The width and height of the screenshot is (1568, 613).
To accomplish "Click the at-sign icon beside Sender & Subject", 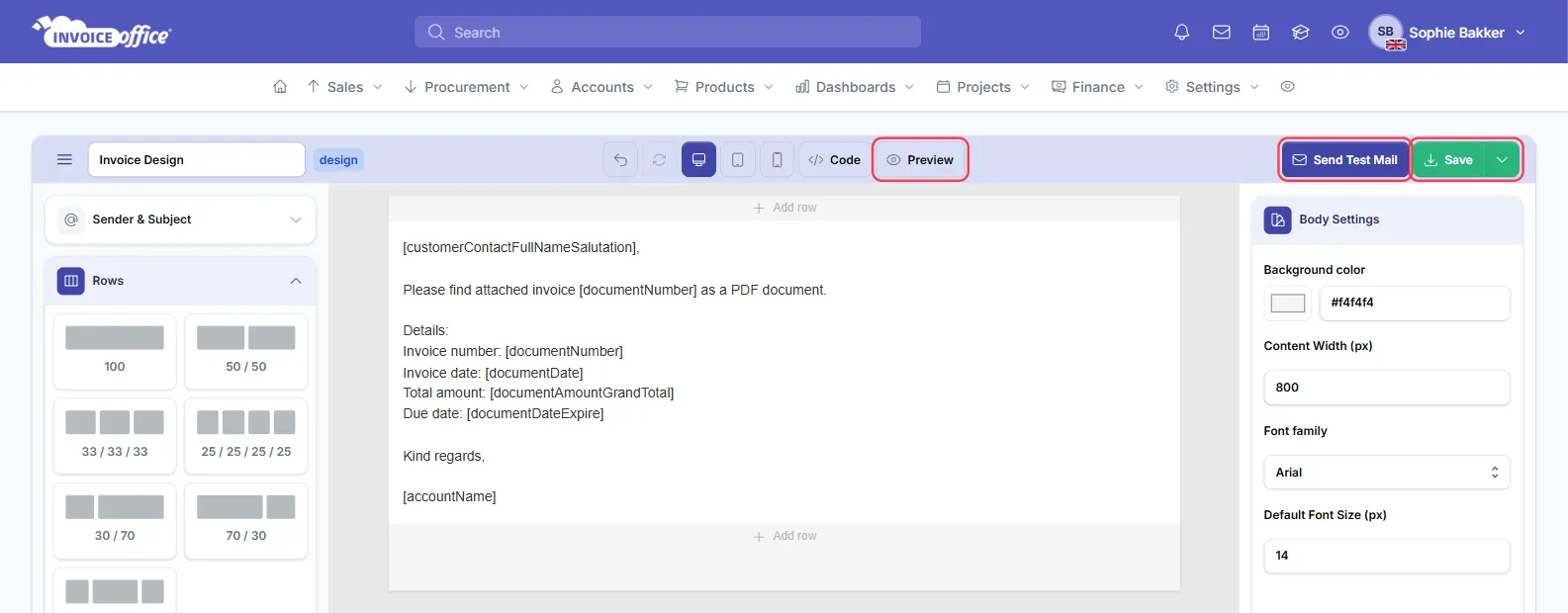I will [71, 219].
